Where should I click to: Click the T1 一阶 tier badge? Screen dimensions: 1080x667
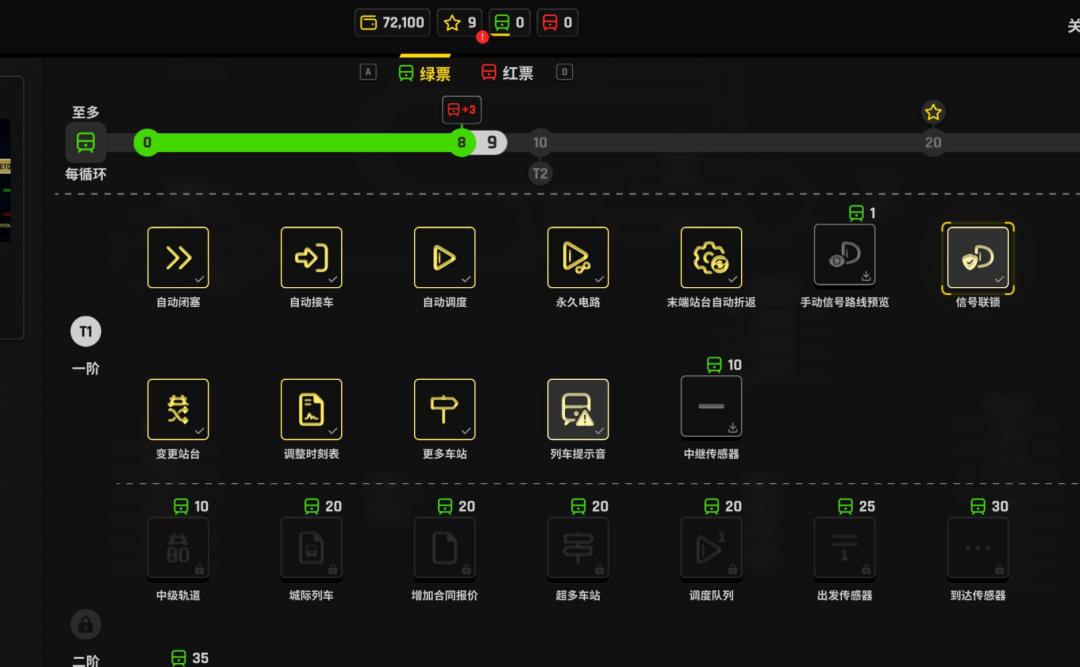[x=86, y=332]
